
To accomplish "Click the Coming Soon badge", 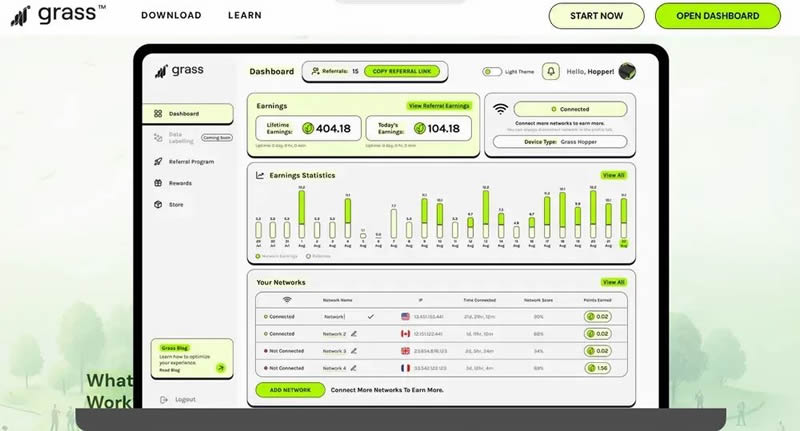I will click(217, 138).
